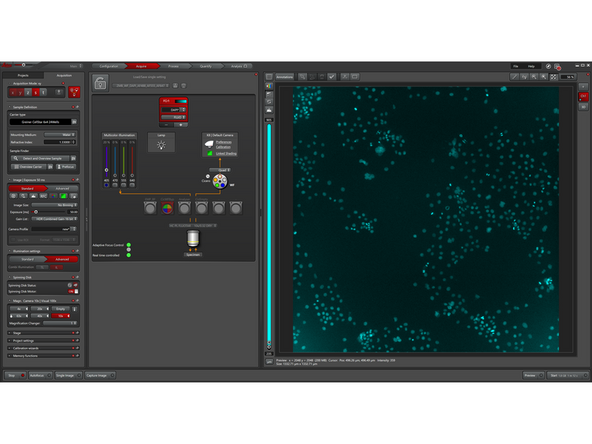
Task: Switch to the Acquire workflow tab
Action: point(141,66)
